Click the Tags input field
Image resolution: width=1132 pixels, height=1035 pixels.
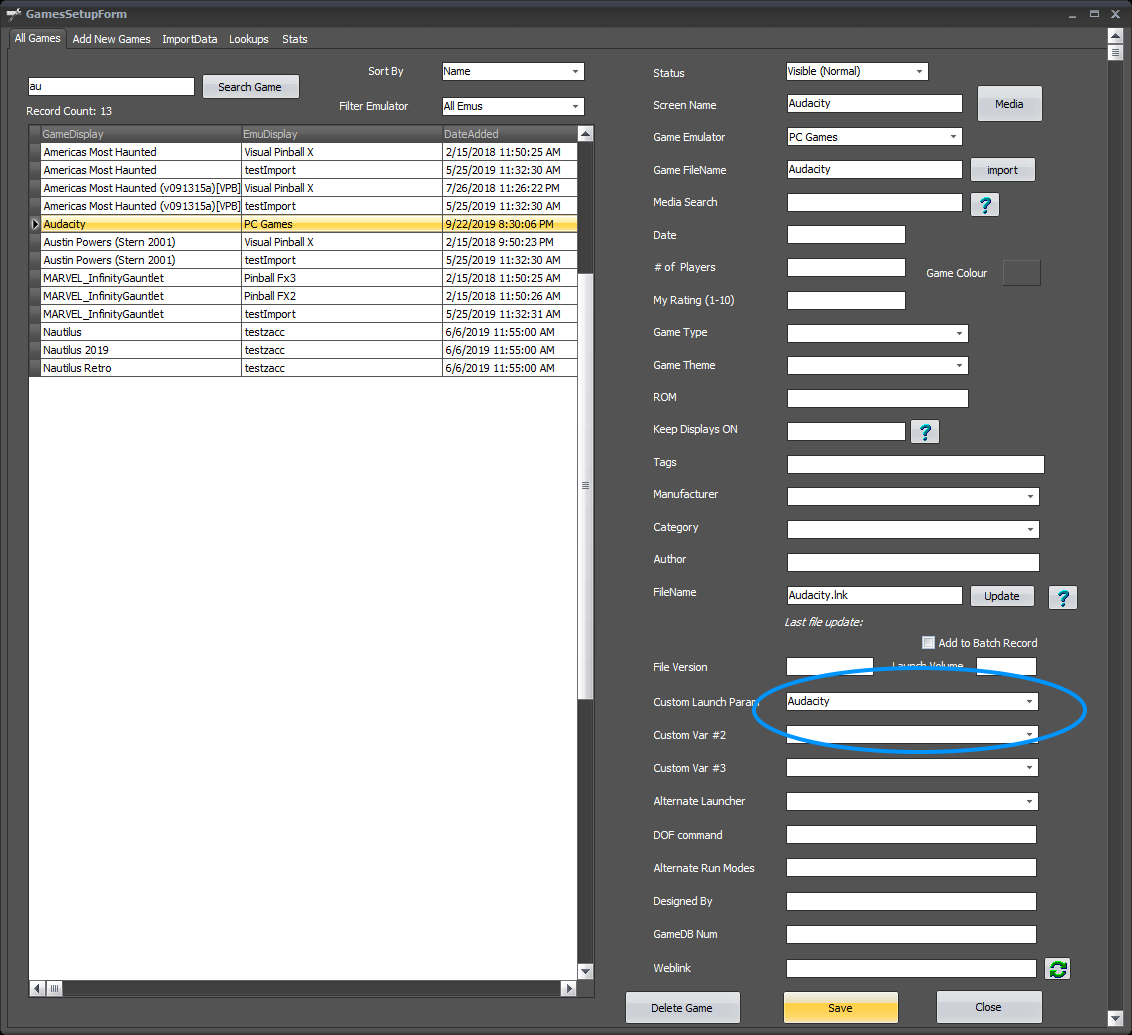[915, 464]
